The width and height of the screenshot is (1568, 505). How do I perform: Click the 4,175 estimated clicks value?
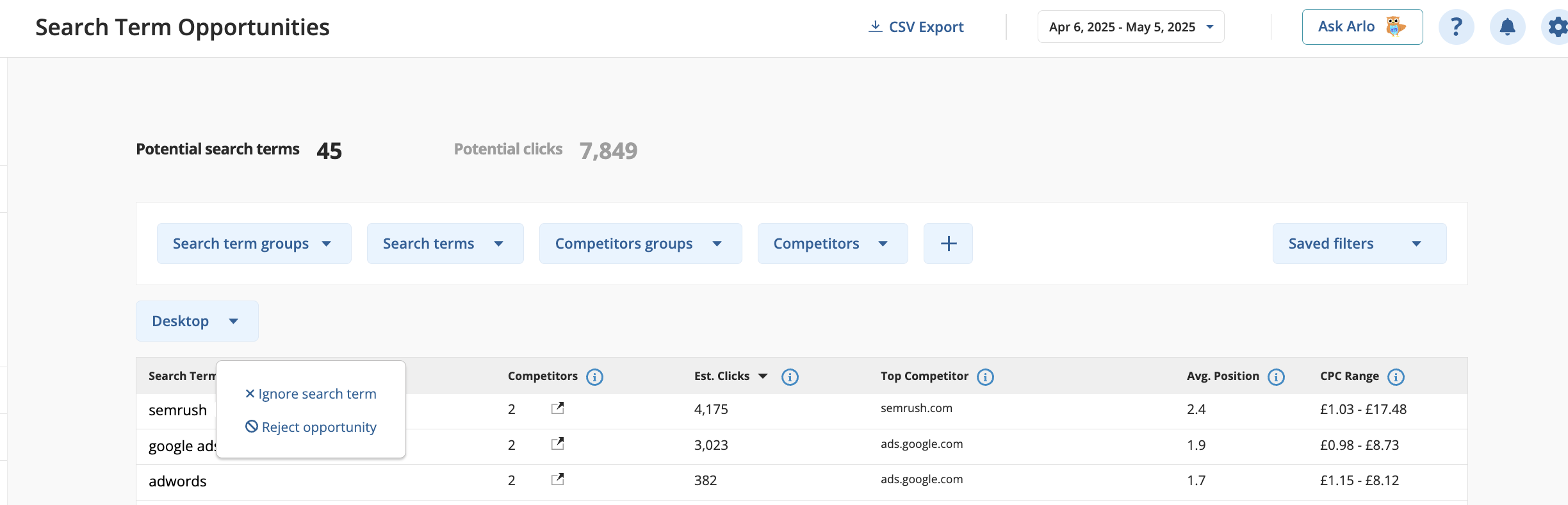tap(711, 409)
